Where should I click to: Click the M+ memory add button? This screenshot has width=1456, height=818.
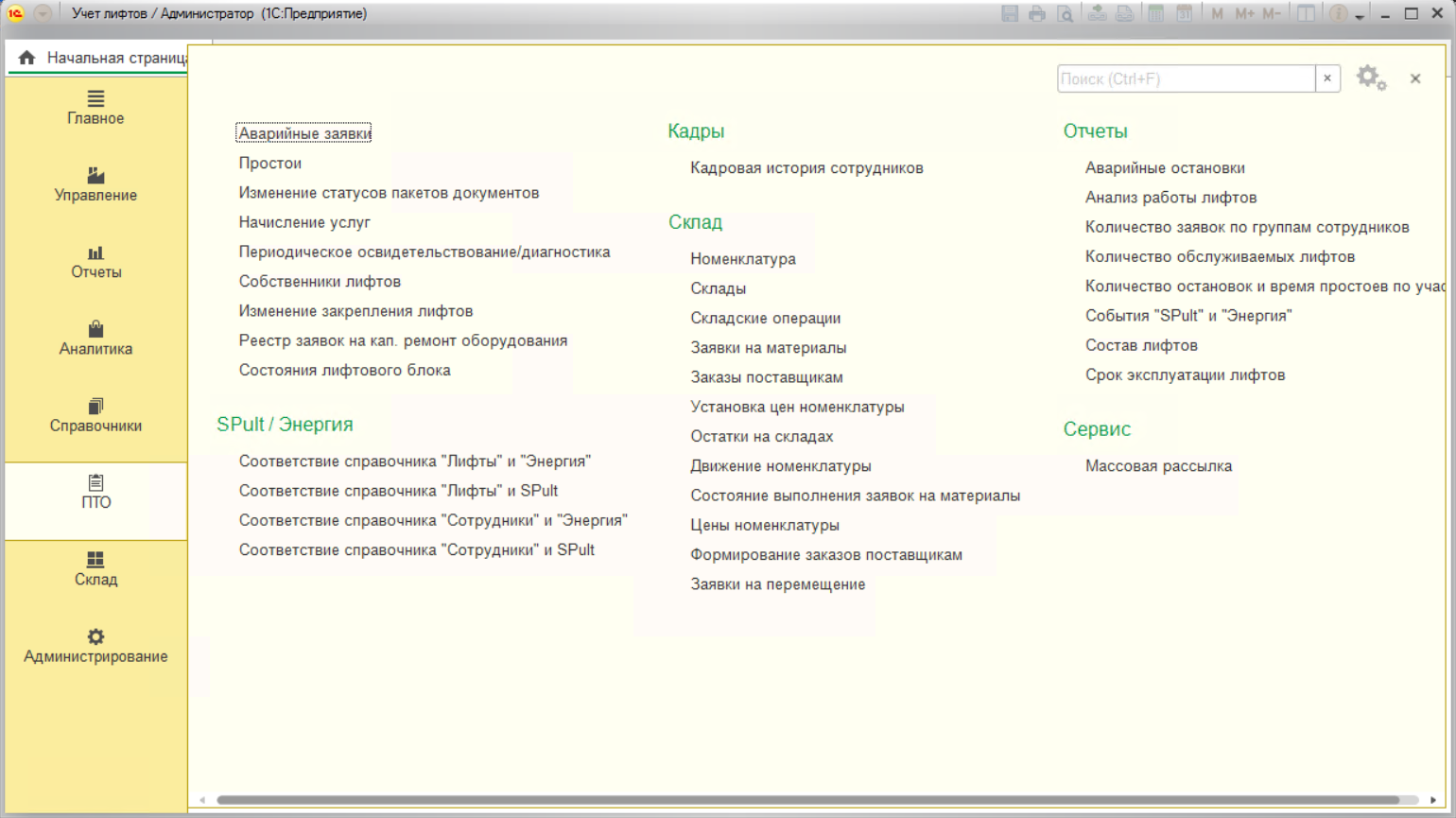tap(1244, 13)
